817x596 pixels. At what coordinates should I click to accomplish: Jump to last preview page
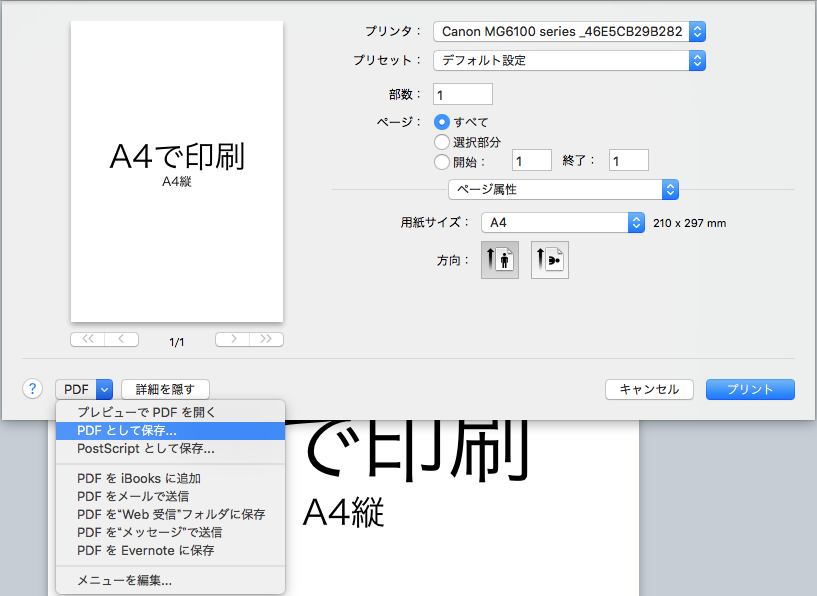coord(266,339)
